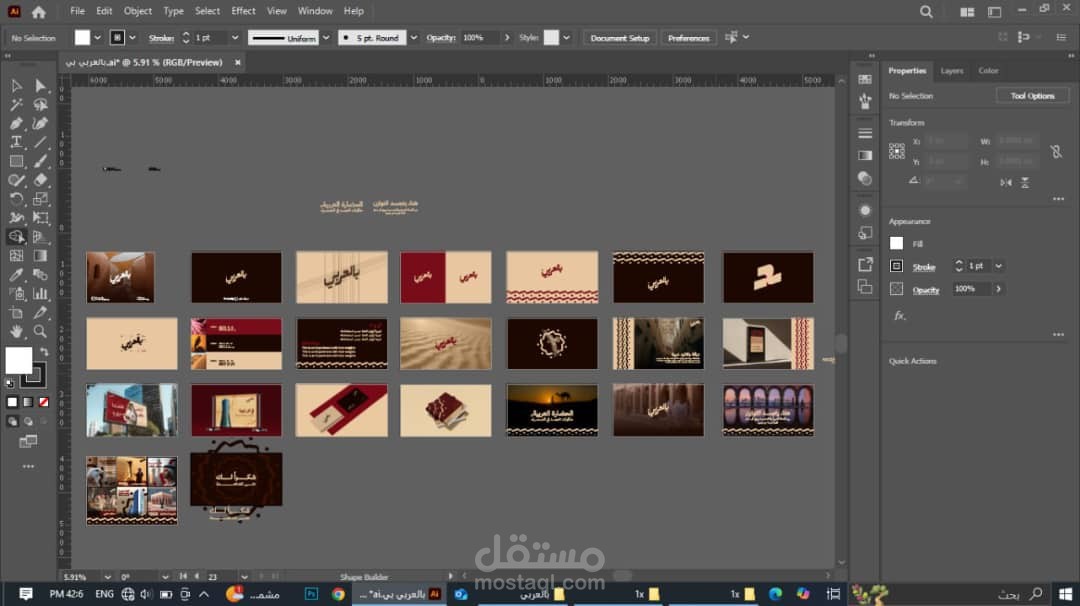The height and width of the screenshot is (606, 1080).
Task: Select the Free Transform tool
Action: coord(41,218)
